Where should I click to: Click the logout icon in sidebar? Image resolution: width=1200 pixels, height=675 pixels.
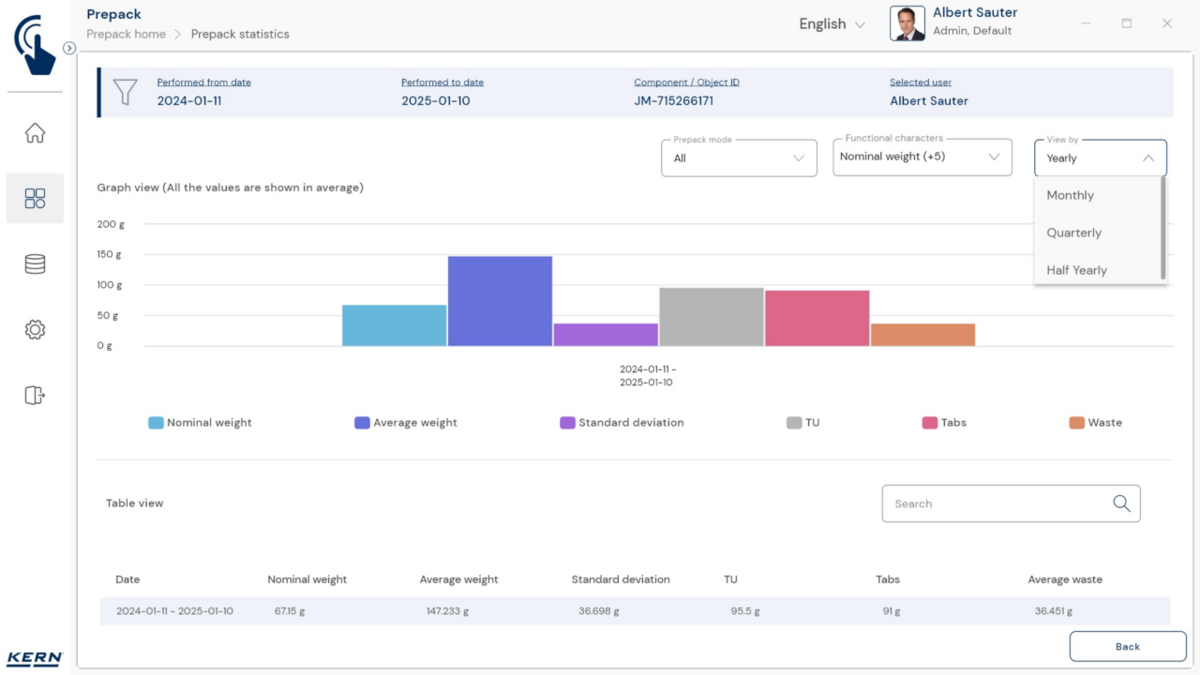click(35, 395)
